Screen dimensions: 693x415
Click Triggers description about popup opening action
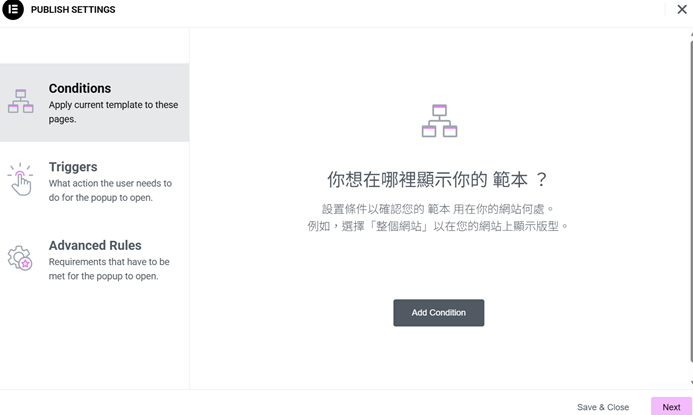[x=110, y=190]
